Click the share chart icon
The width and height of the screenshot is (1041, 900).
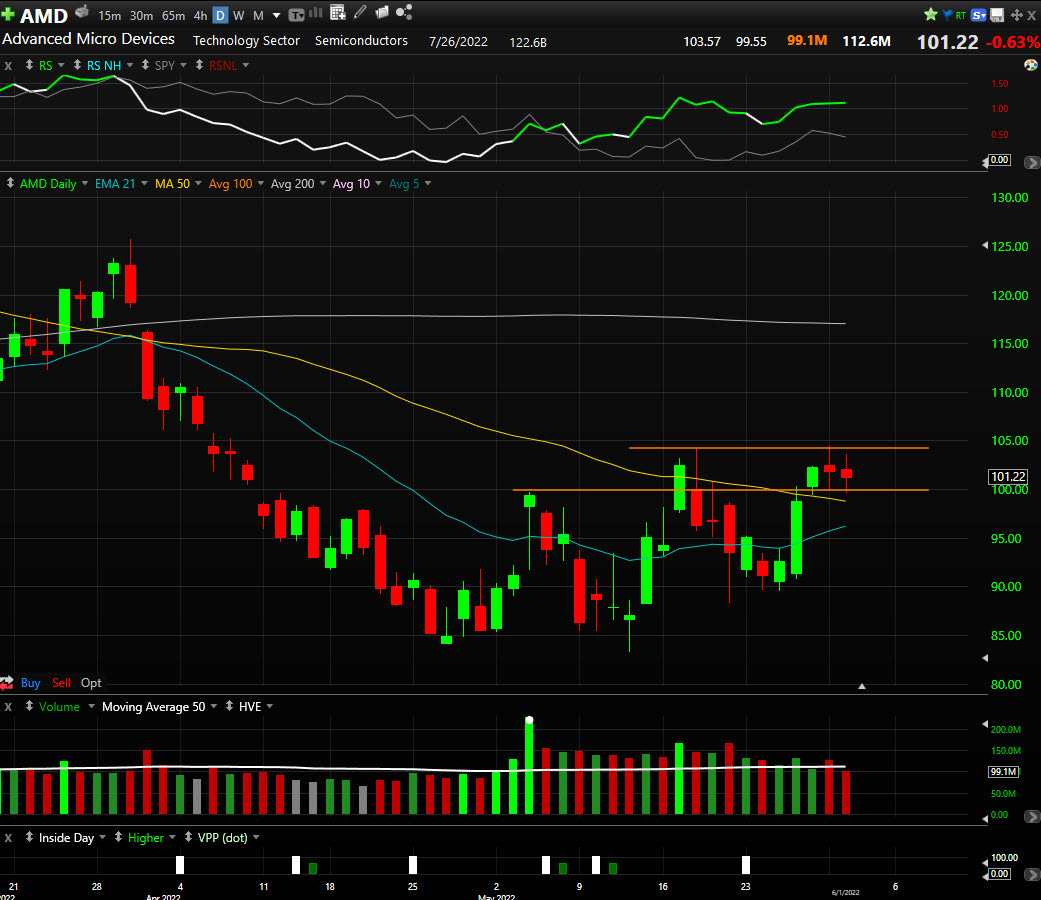point(404,12)
